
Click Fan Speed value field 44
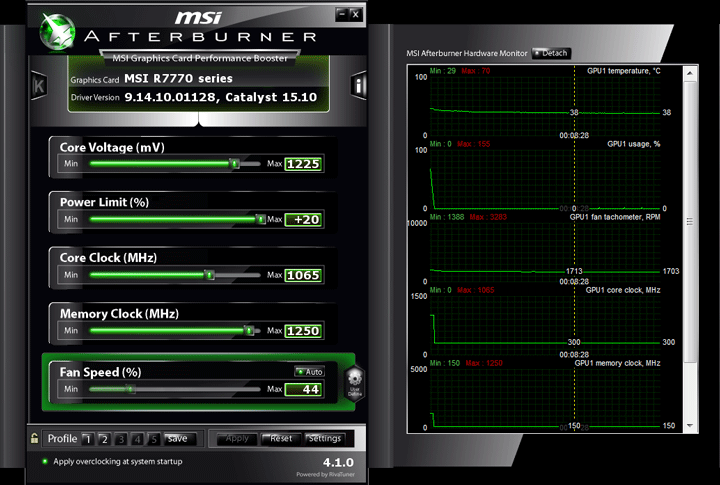pyautogui.click(x=304, y=389)
